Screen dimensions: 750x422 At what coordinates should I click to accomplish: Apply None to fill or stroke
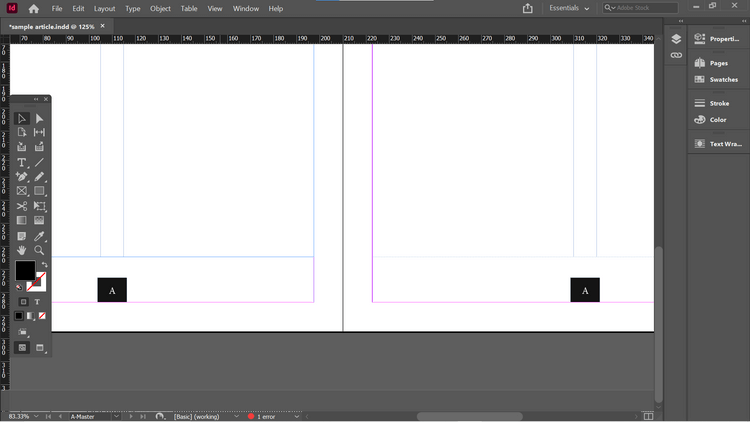point(42,316)
